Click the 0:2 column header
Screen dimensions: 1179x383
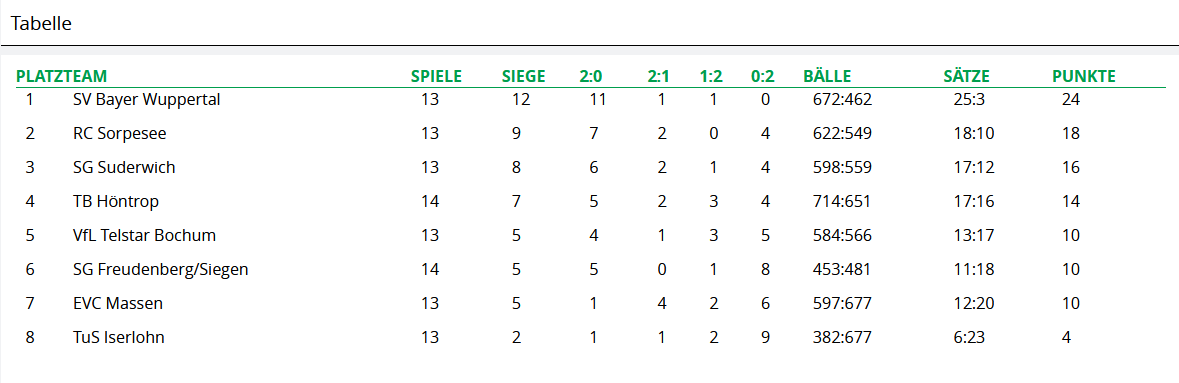[762, 76]
